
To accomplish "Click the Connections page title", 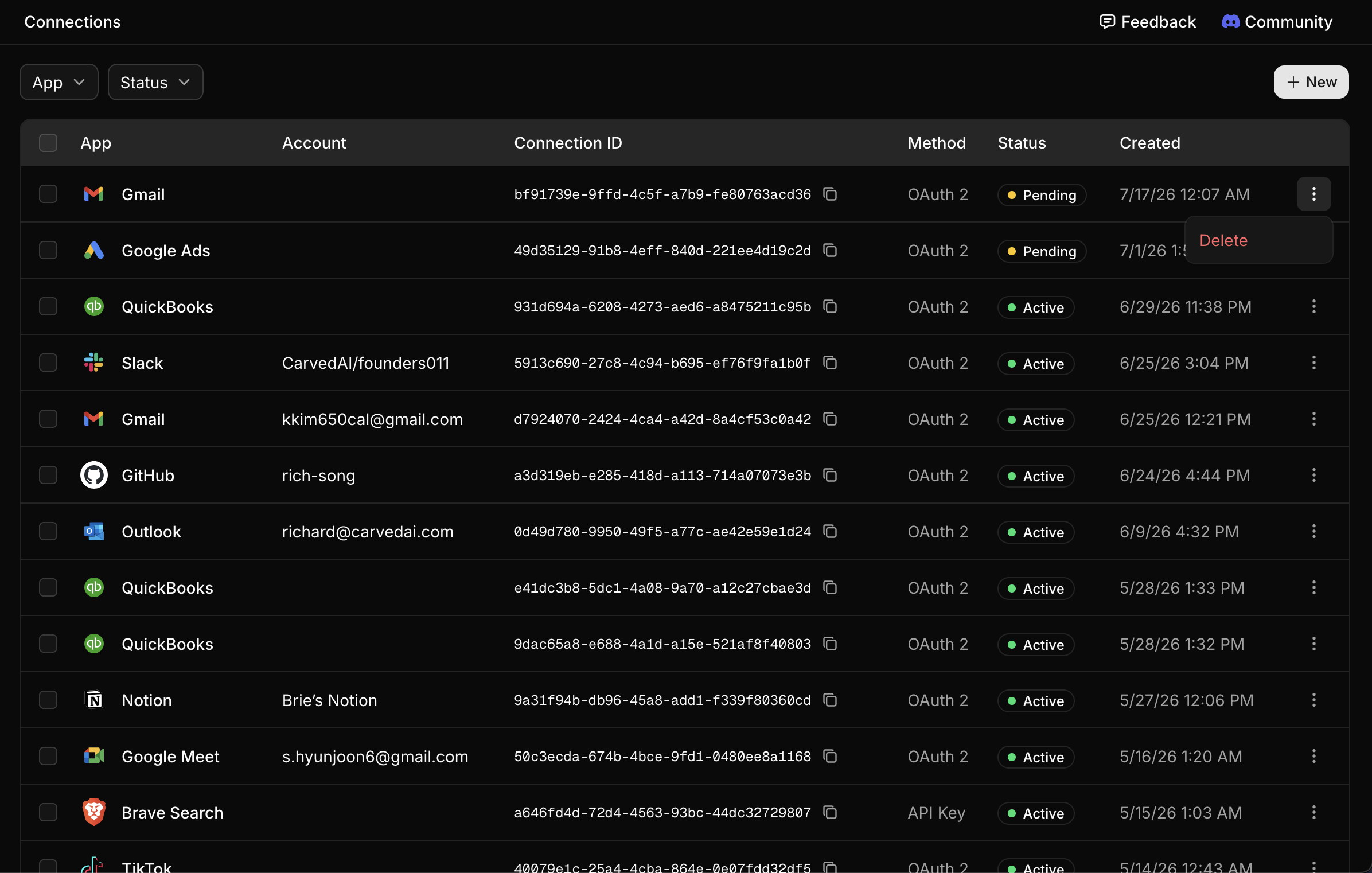I will point(72,22).
